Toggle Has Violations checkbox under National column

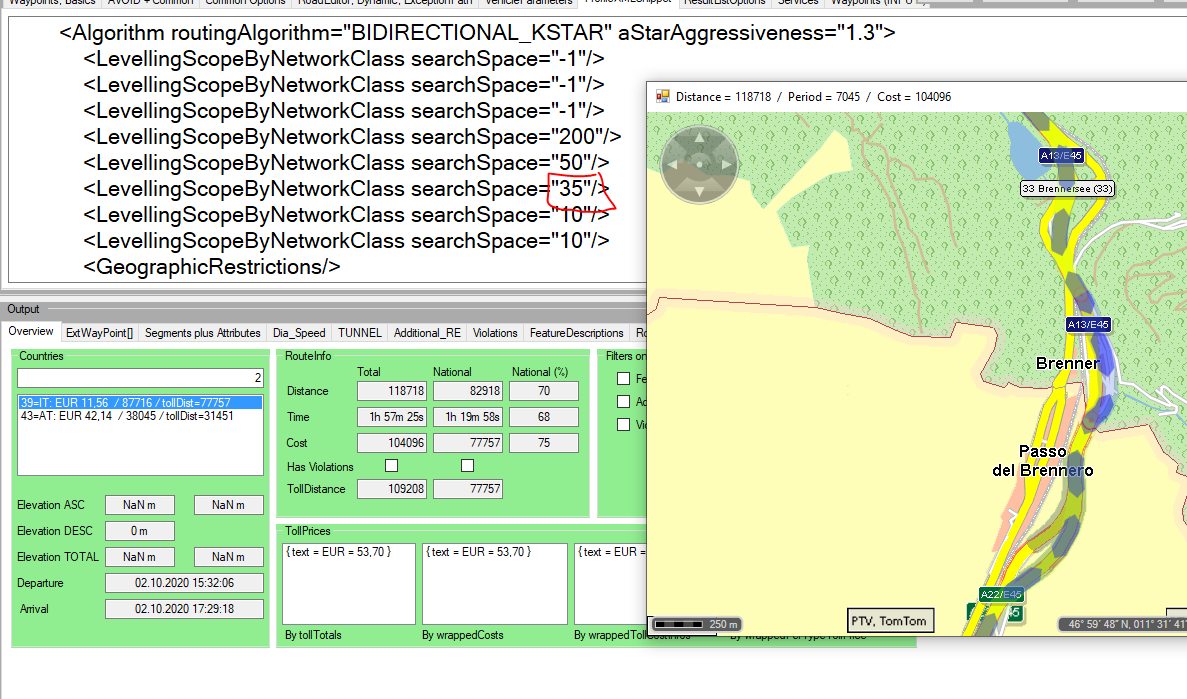467,465
